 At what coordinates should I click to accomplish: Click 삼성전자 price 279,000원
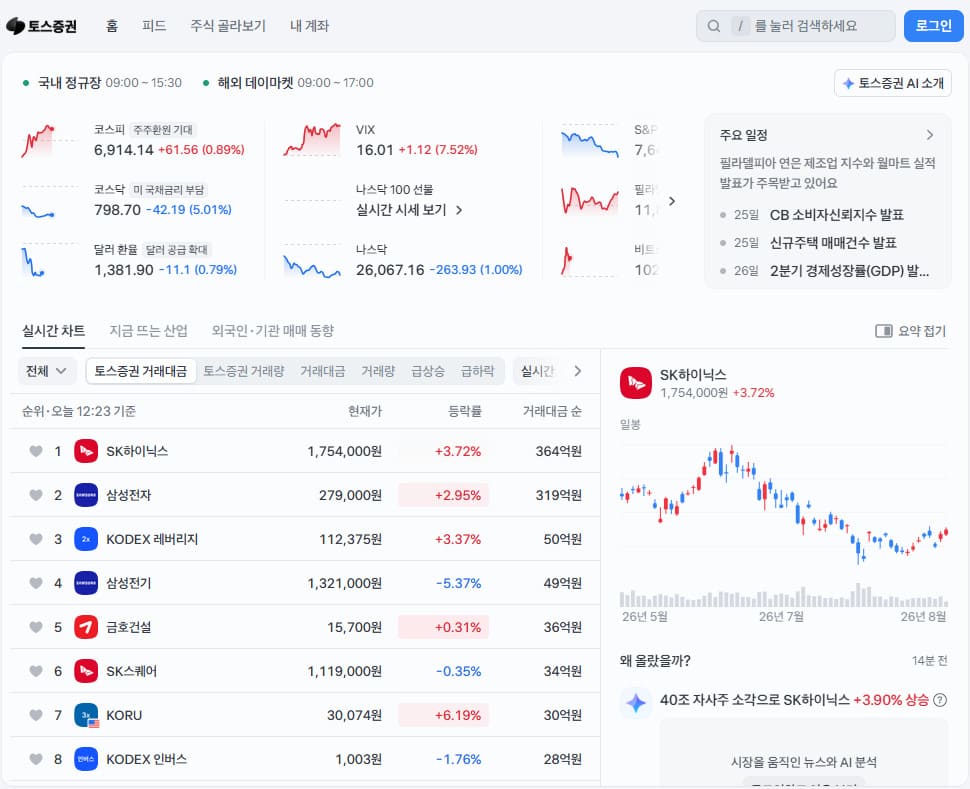pyautogui.click(x=350, y=495)
